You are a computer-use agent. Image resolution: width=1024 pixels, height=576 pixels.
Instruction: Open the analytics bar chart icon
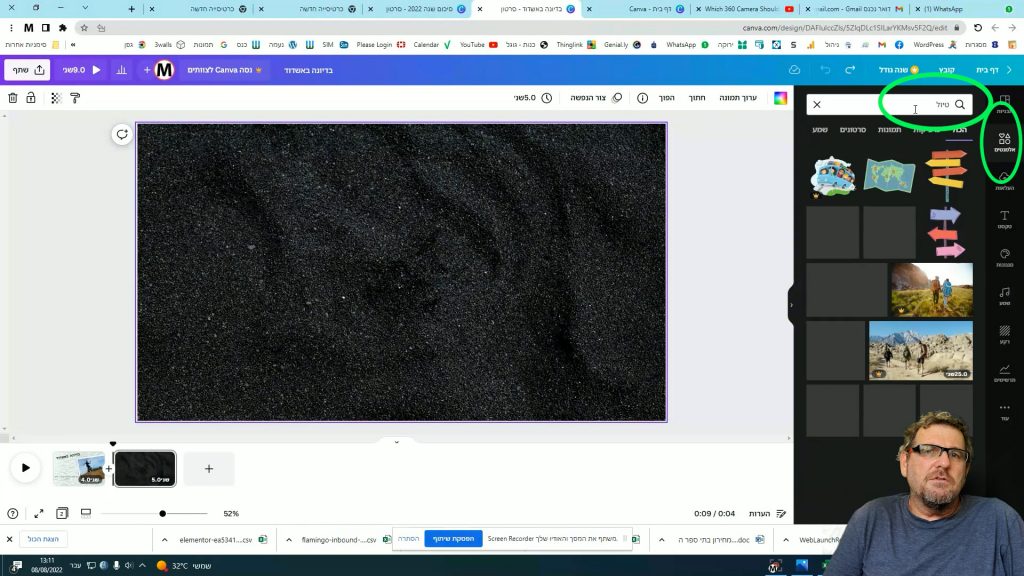tap(121, 70)
